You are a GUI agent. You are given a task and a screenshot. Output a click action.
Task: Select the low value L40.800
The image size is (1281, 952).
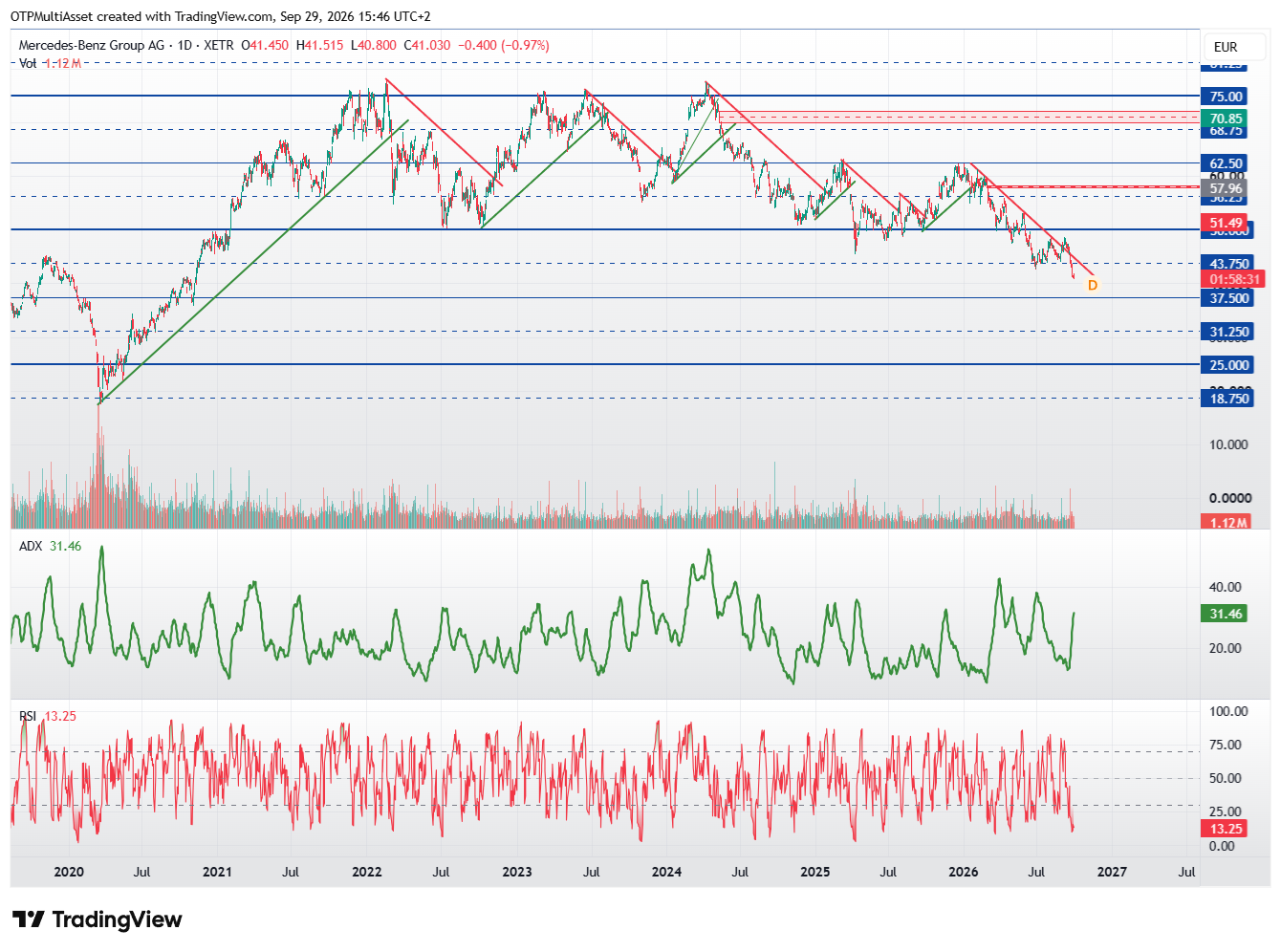click(x=374, y=45)
